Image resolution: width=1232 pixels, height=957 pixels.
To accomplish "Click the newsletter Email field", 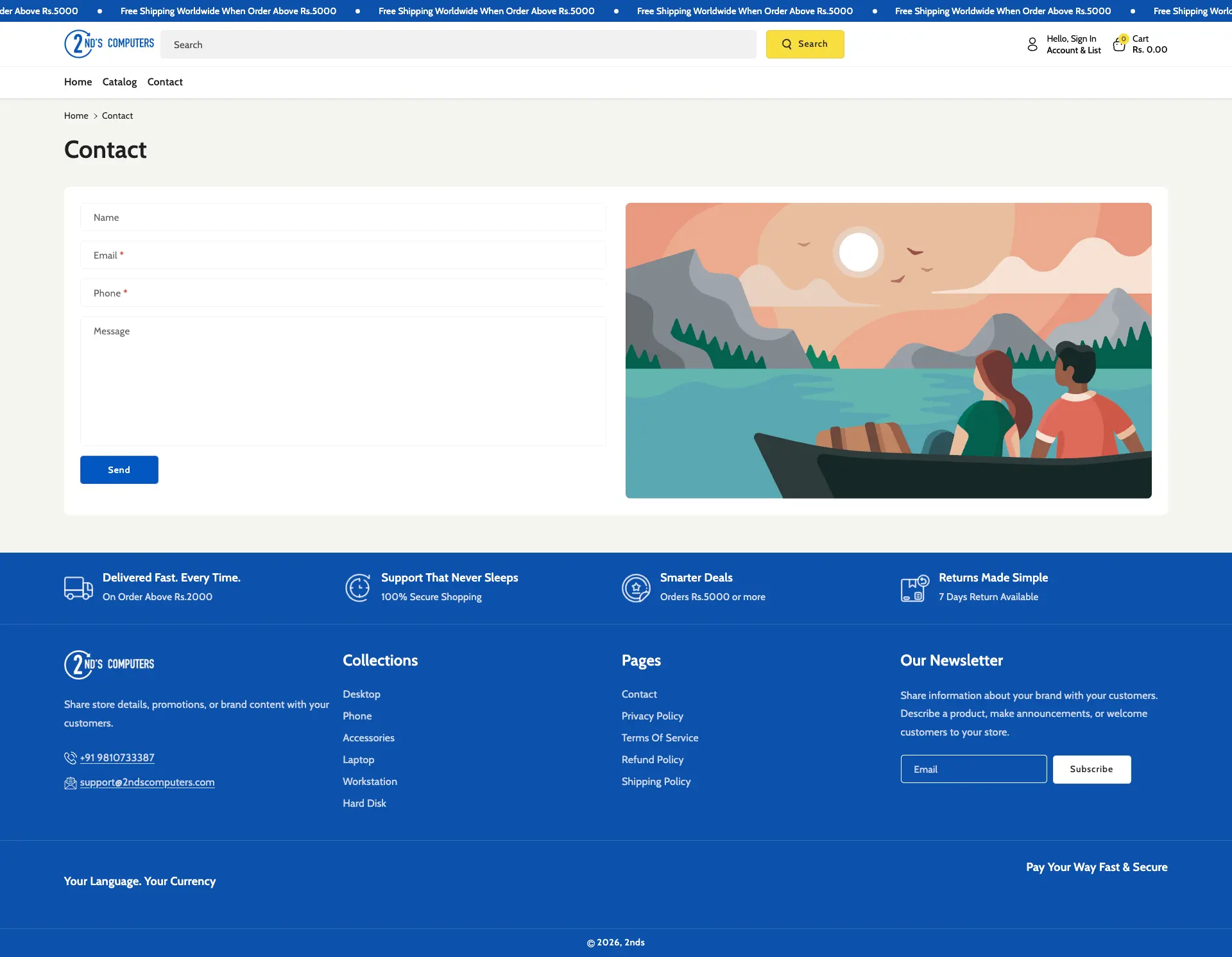I will [973, 769].
